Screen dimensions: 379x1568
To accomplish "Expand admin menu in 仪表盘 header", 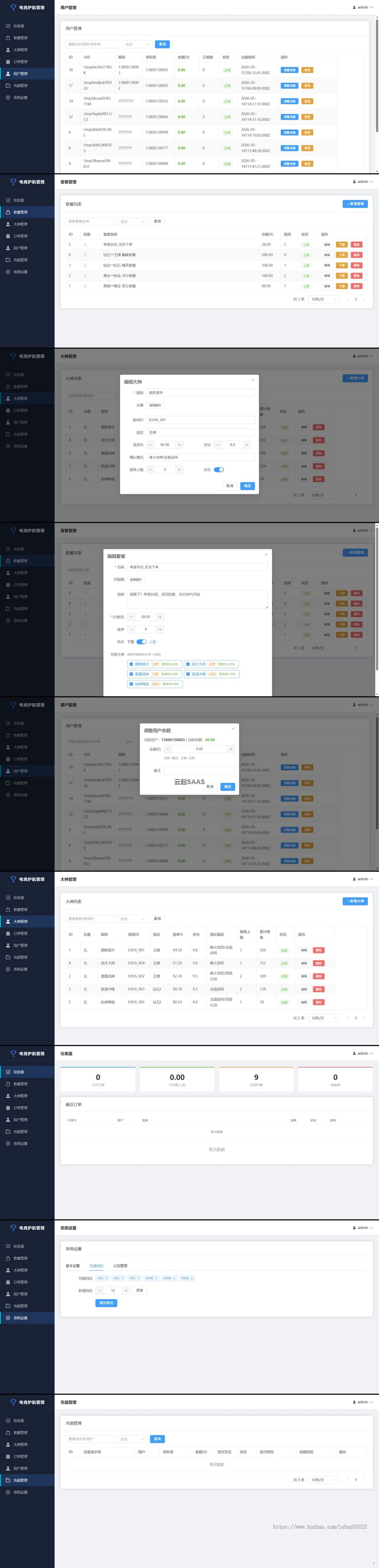I will (363, 1053).
